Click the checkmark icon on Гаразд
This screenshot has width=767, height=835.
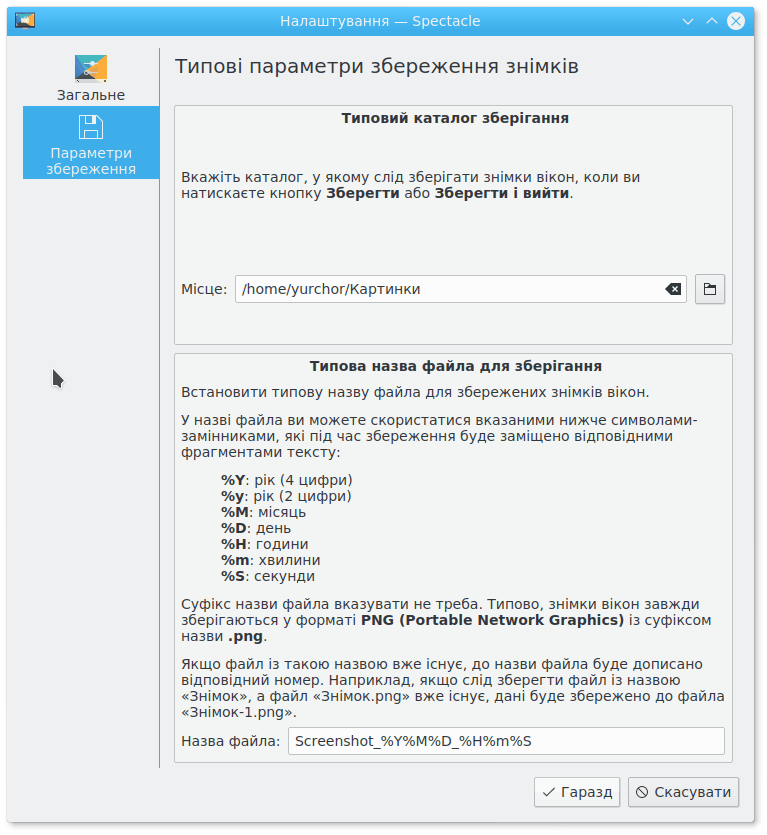tap(549, 792)
